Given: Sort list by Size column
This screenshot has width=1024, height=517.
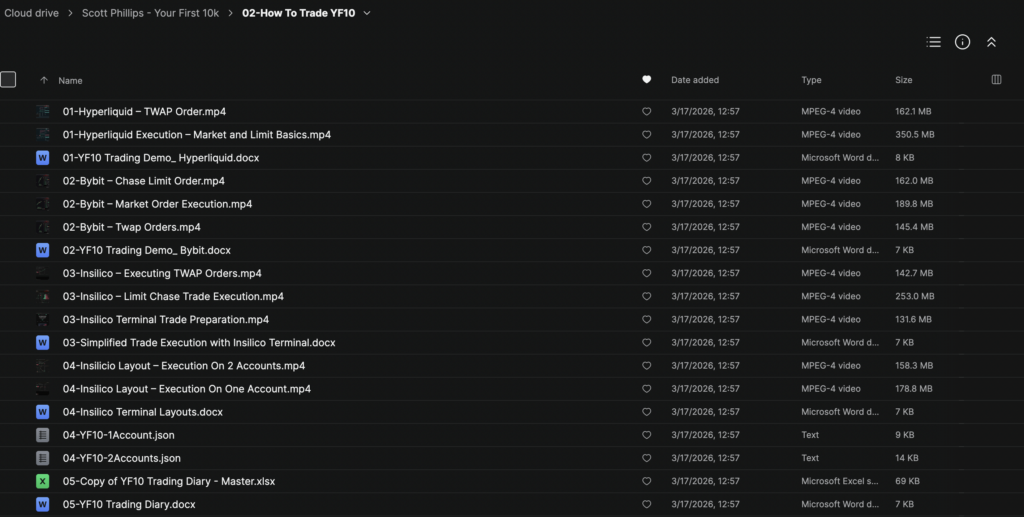Looking at the screenshot, I should tap(905, 80).
